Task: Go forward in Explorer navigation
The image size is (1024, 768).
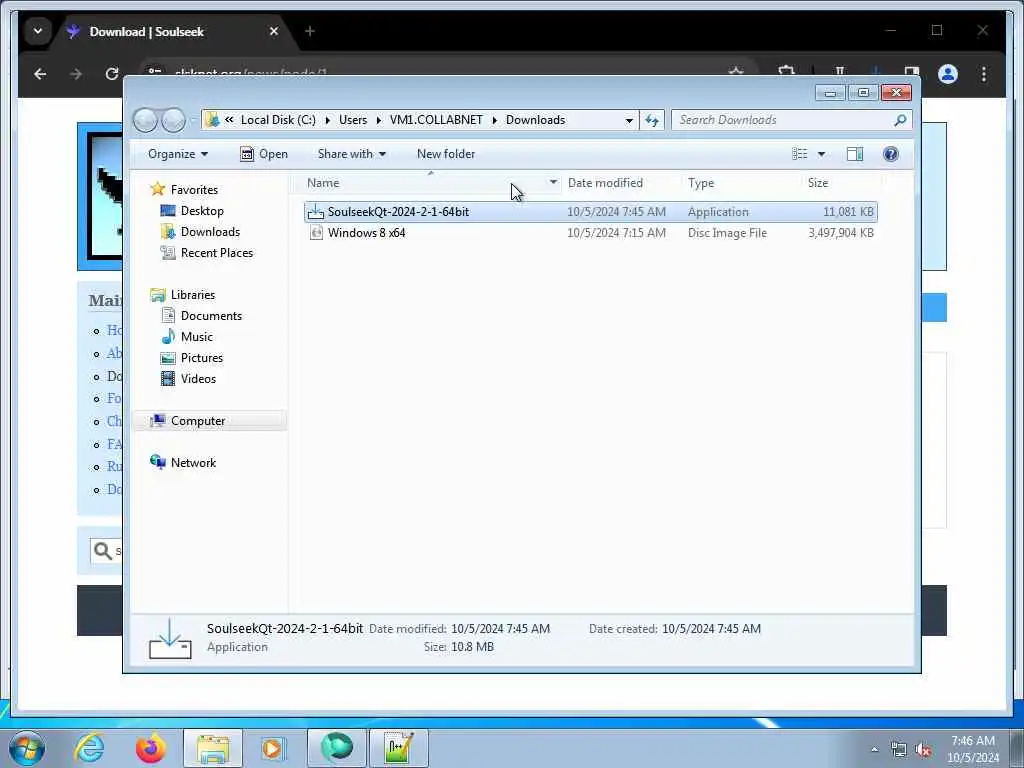Action: [x=173, y=120]
